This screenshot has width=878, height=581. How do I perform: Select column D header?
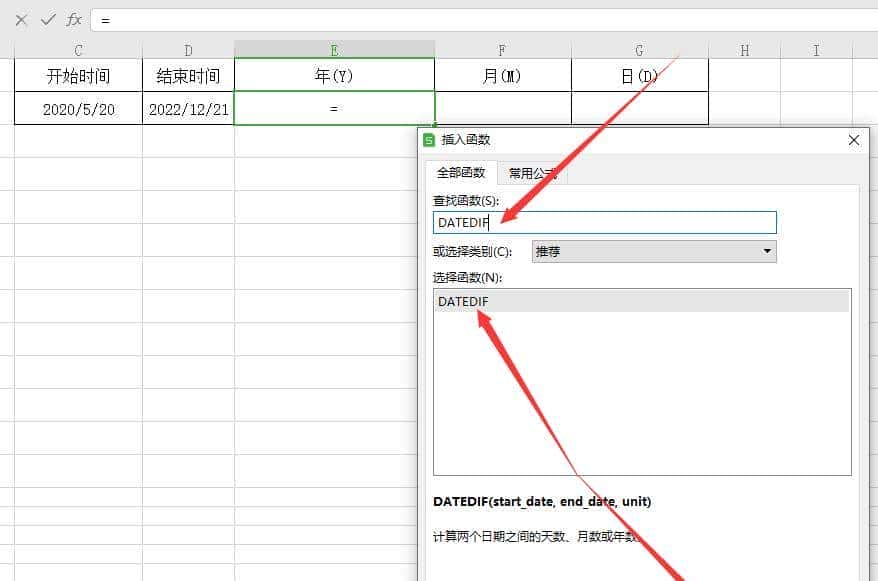point(188,50)
